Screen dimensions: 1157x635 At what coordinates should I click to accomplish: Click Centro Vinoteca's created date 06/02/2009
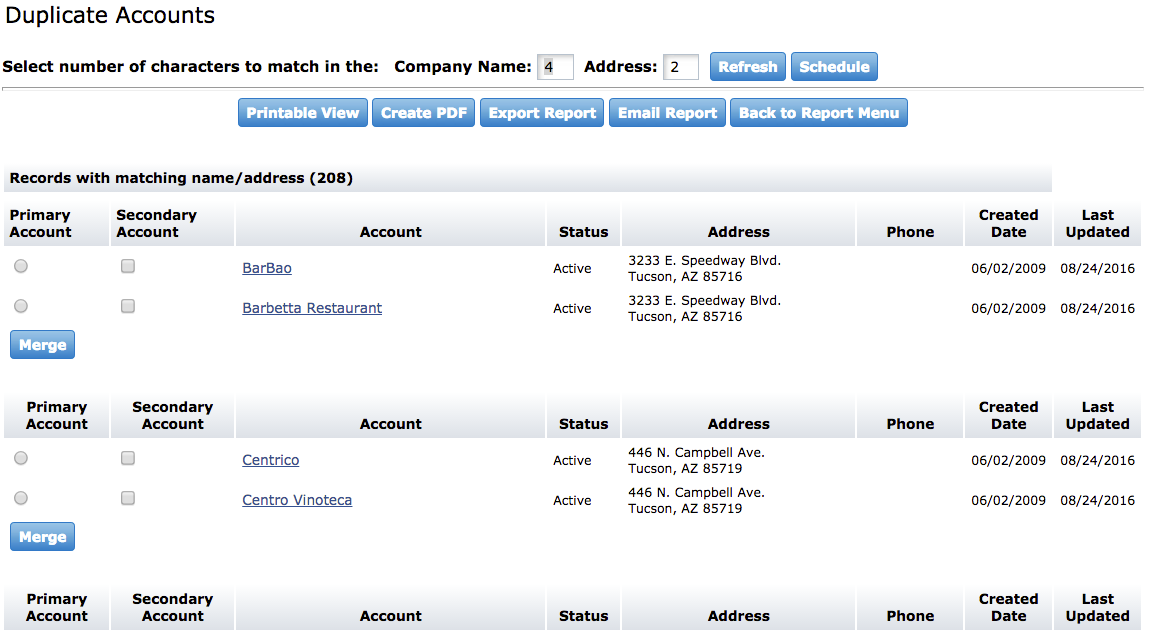(1008, 500)
